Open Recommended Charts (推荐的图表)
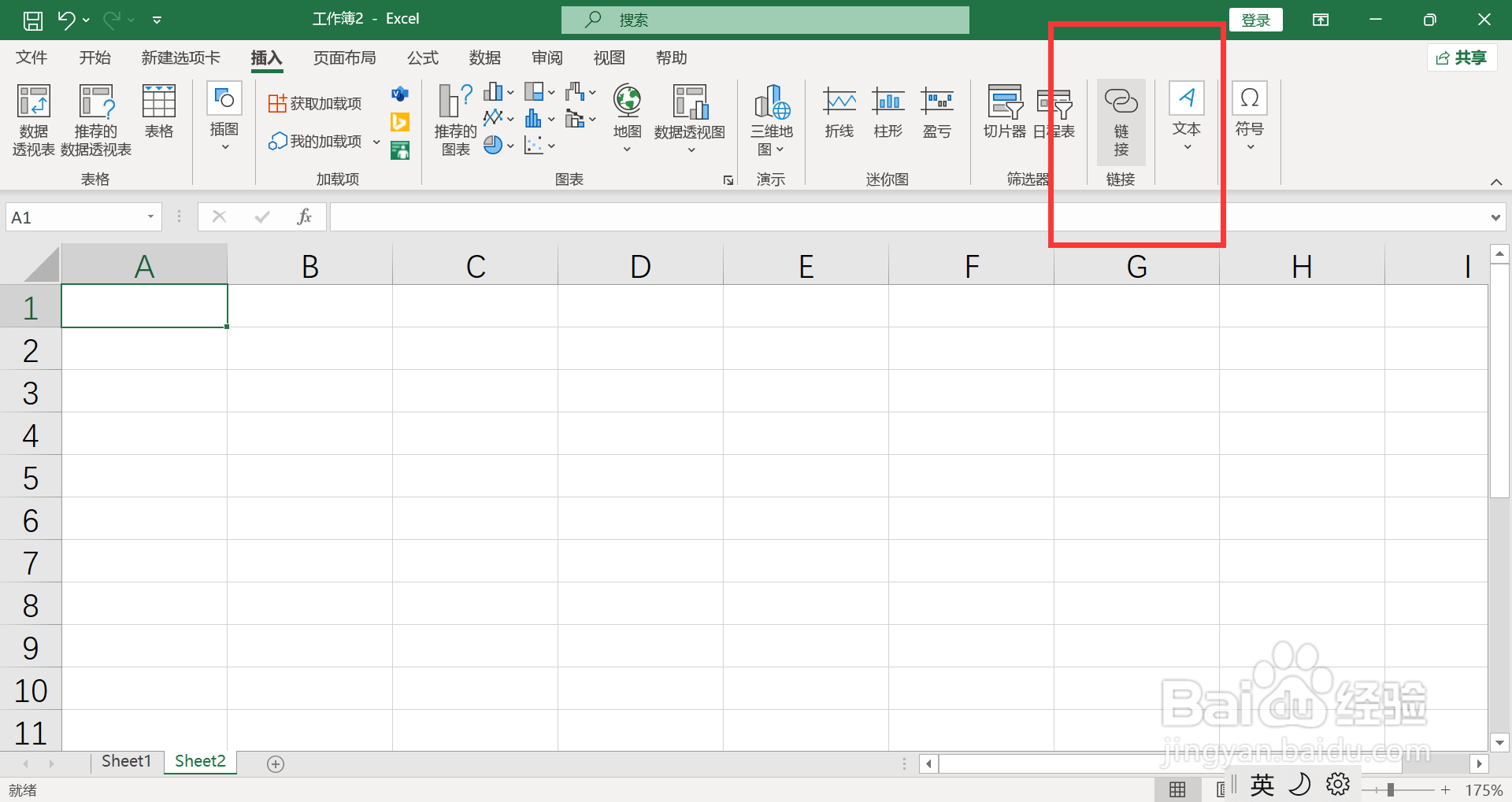 coord(456,120)
